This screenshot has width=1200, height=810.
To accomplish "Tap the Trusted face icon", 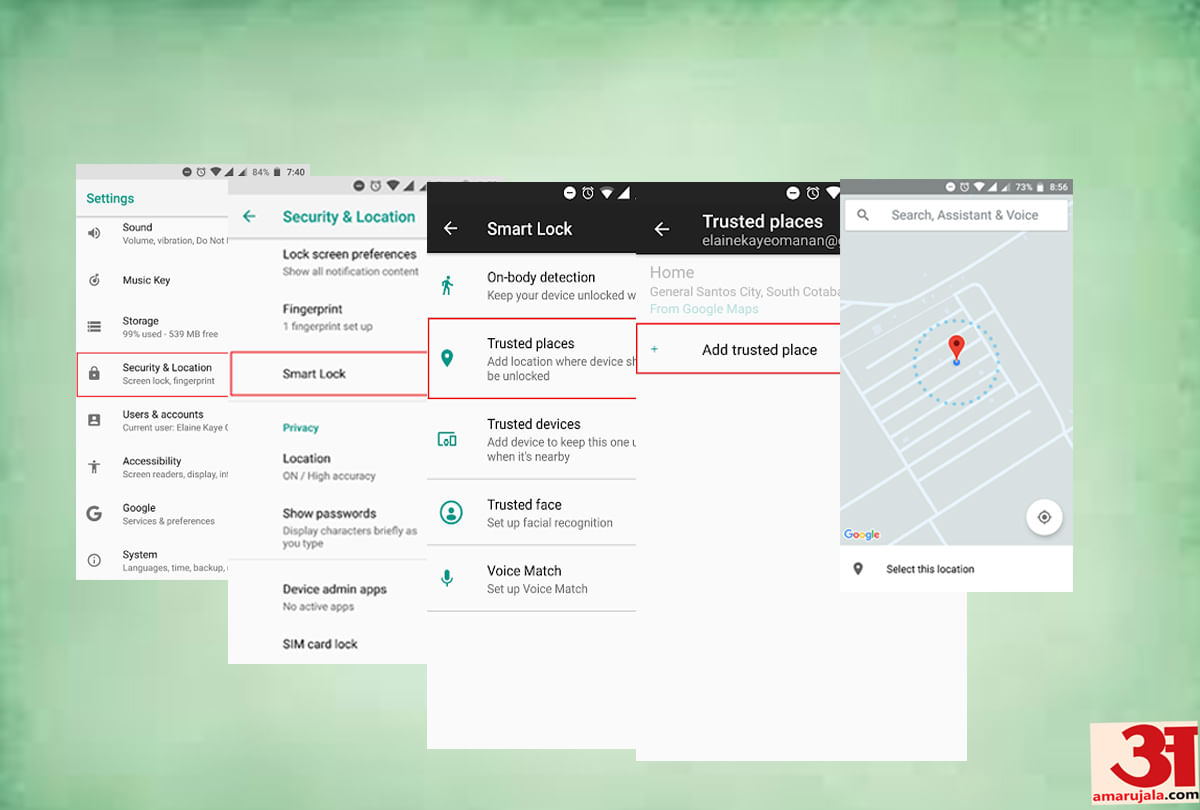I will click(451, 513).
